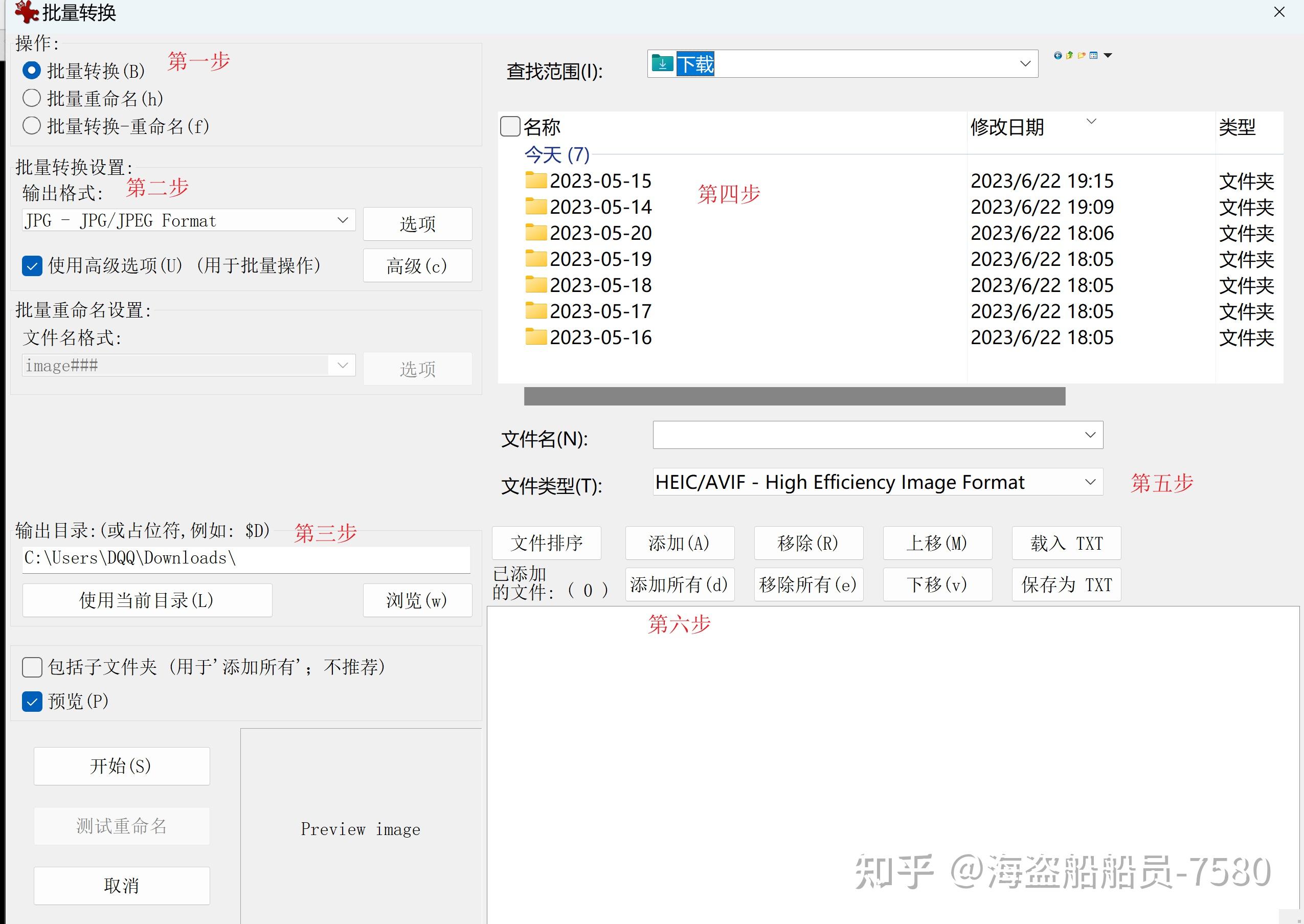Select the 2023-05-20 folder name
The height and width of the screenshot is (924, 1304).
point(600,233)
